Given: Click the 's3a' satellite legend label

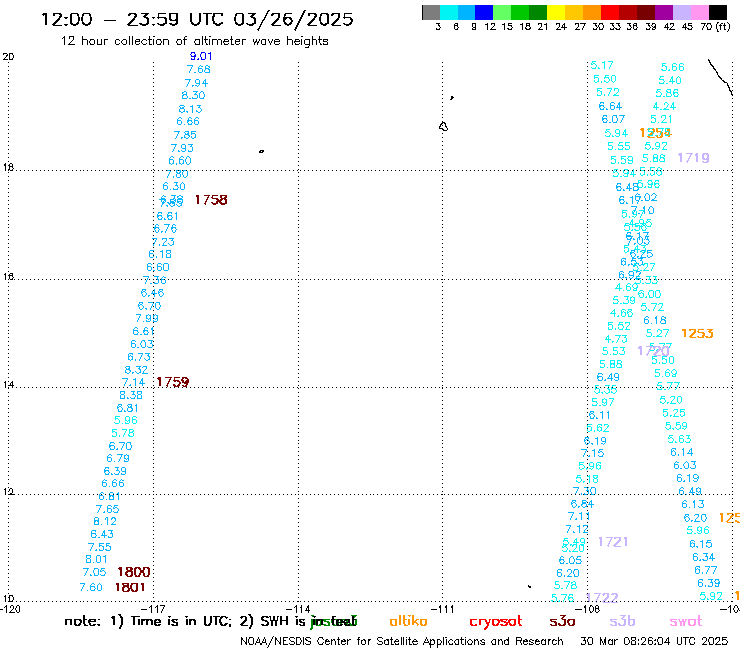Looking at the screenshot, I should point(562,622).
